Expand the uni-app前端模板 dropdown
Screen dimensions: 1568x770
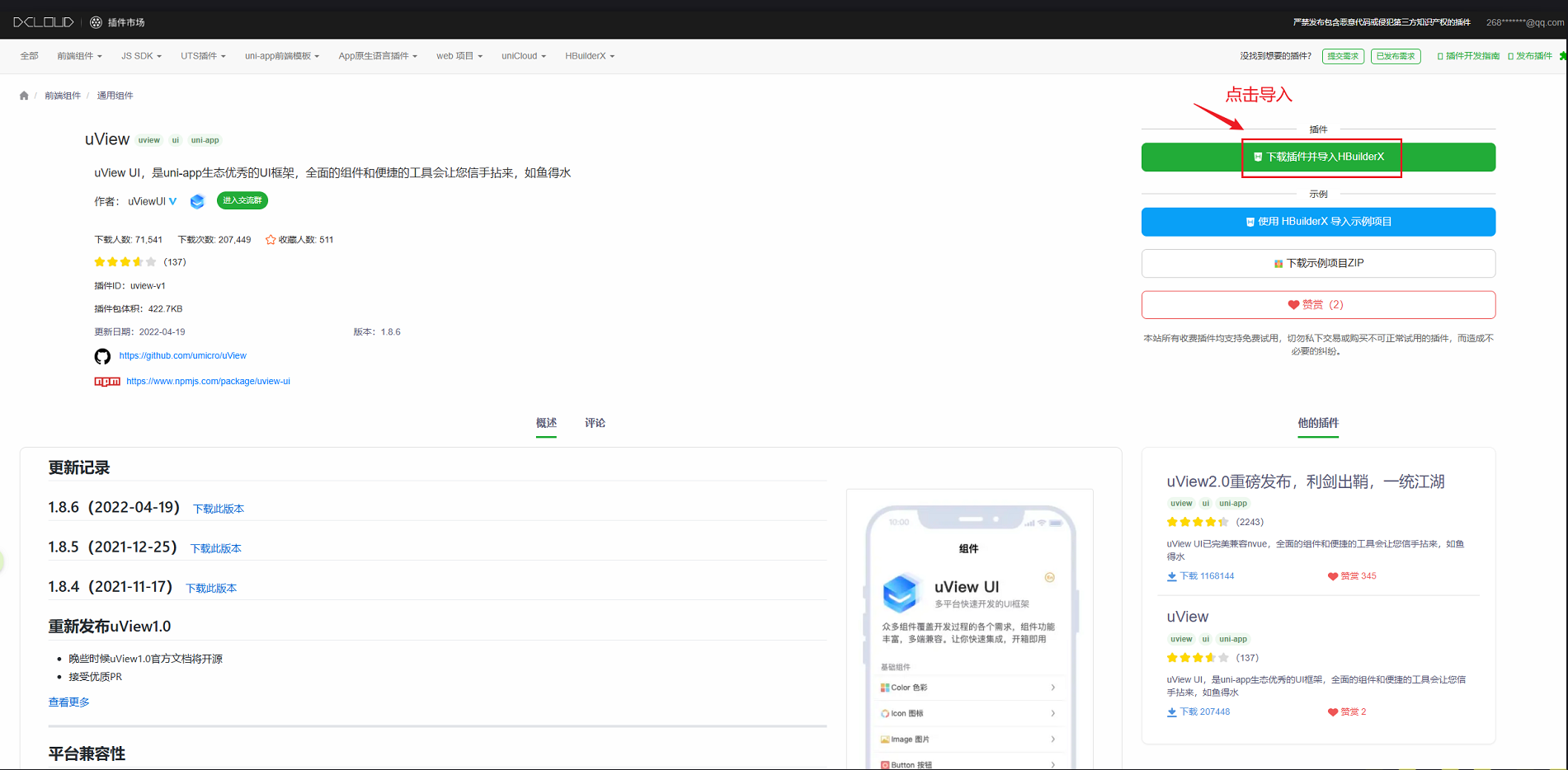[281, 56]
